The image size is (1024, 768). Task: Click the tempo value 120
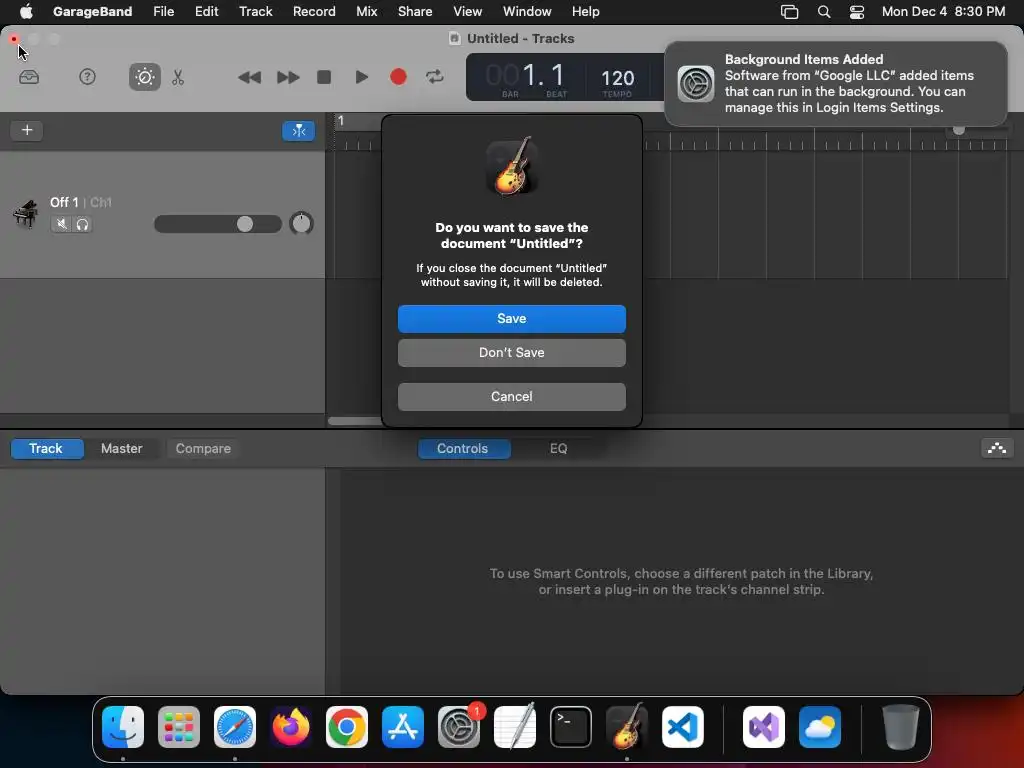(617, 79)
